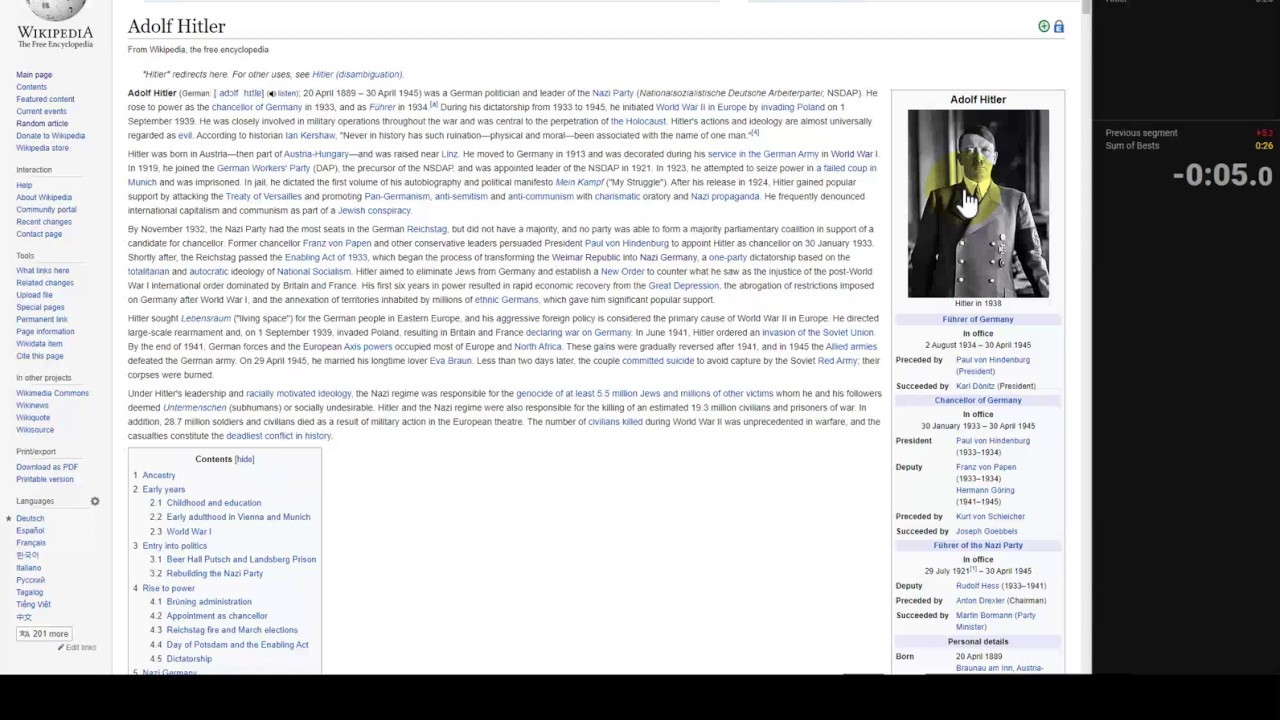This screenshot has height=720, width=1280.
Task: Select Download as PDF
Action: coord(47,467)
